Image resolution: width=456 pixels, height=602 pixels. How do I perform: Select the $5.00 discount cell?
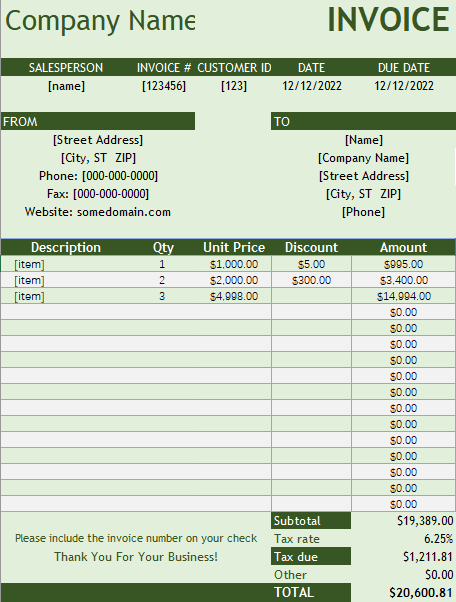[311, 264]
